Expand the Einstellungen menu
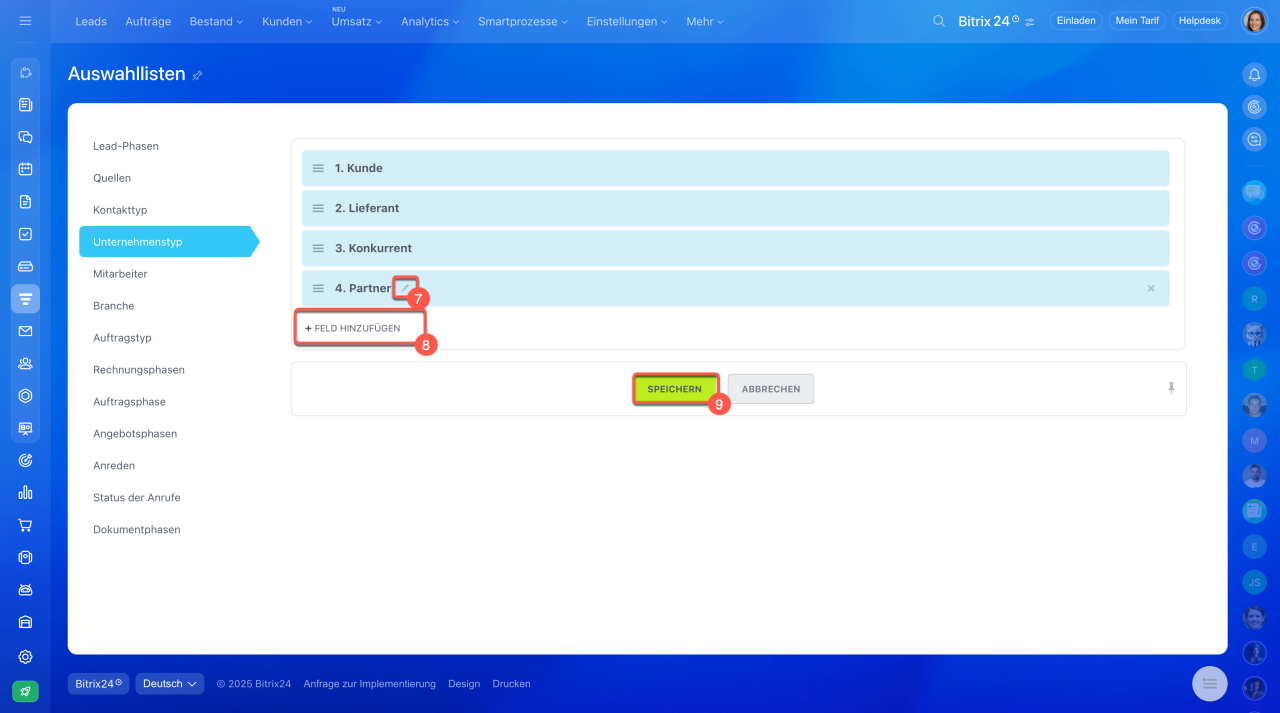Viewport: 1280px width, 713px height. pyautogui.click(x=627, y=21)
